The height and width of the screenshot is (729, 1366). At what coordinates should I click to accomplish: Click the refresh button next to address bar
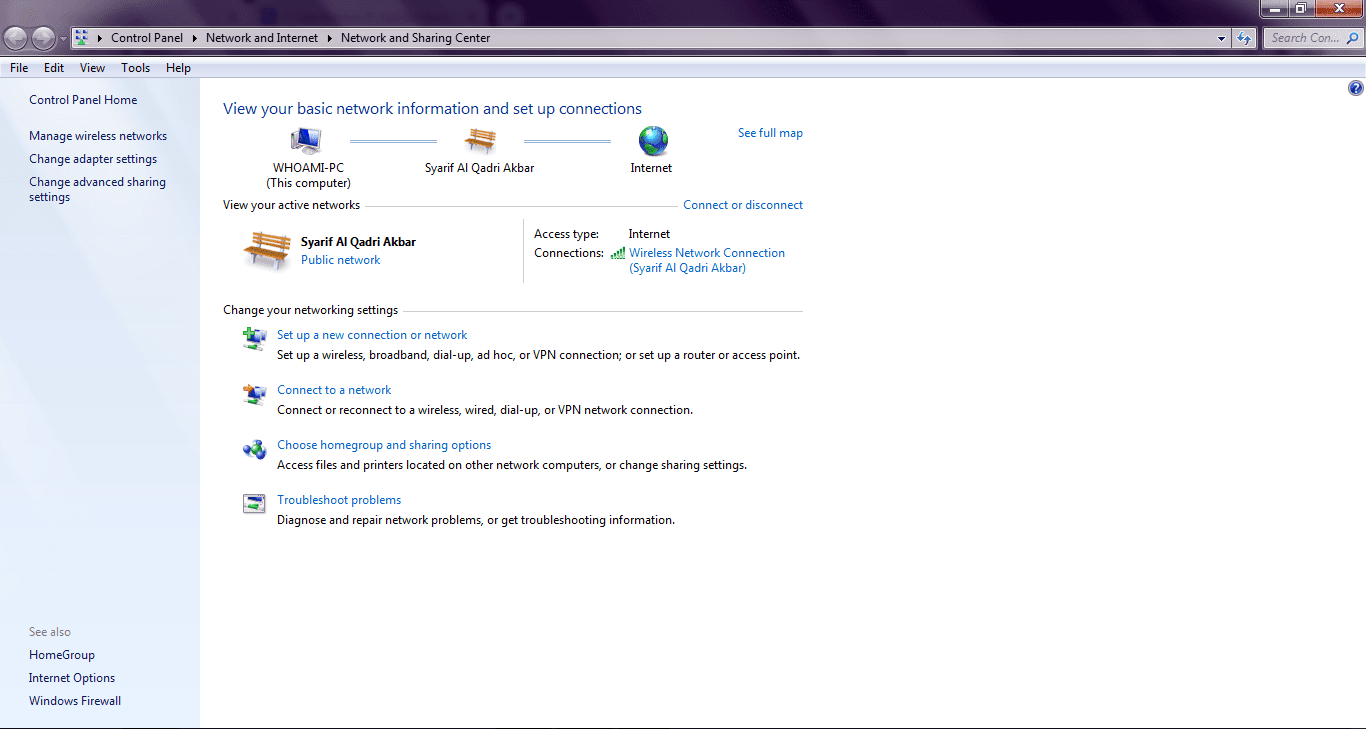tap(1245, 38)
